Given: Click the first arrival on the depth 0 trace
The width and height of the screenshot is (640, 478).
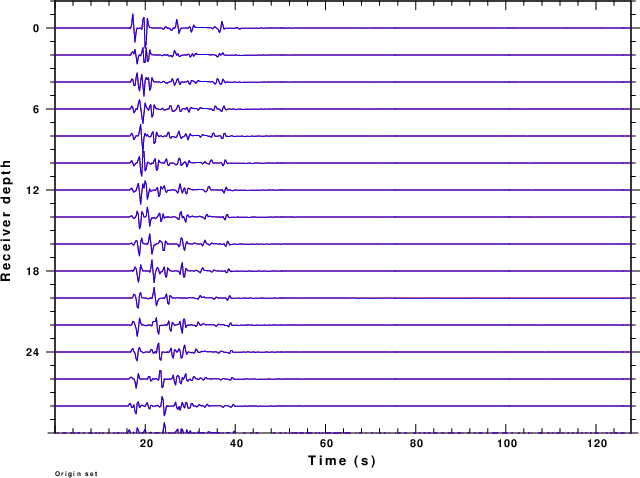Looking at the screenshot, I should [133, 28].
